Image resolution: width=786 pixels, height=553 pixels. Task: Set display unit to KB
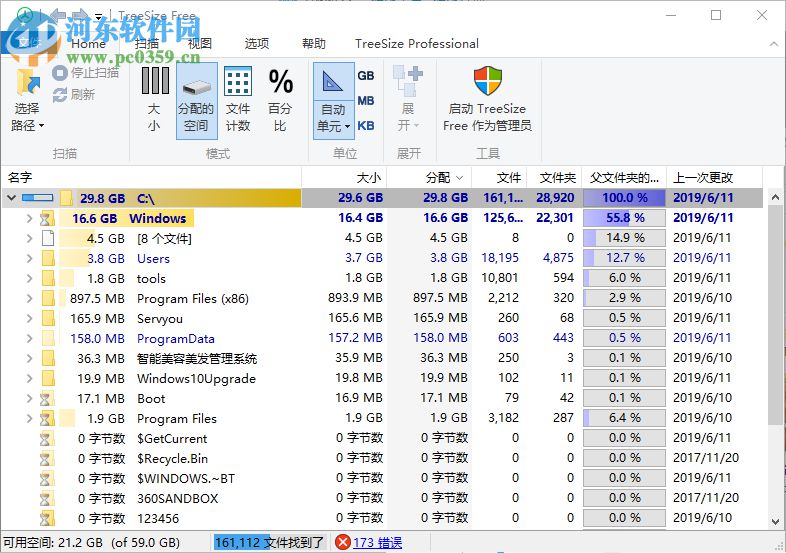click(x=366, y=126)
